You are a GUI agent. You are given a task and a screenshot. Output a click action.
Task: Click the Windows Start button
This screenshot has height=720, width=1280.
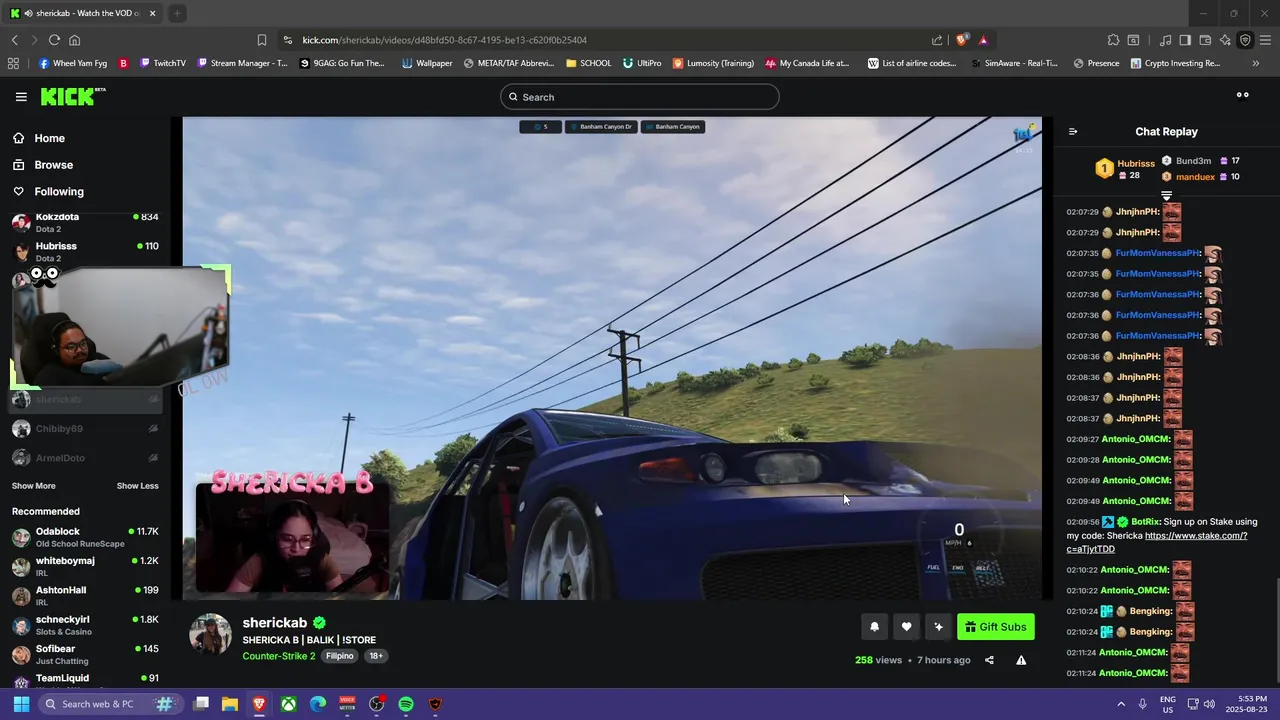point(21,704)
